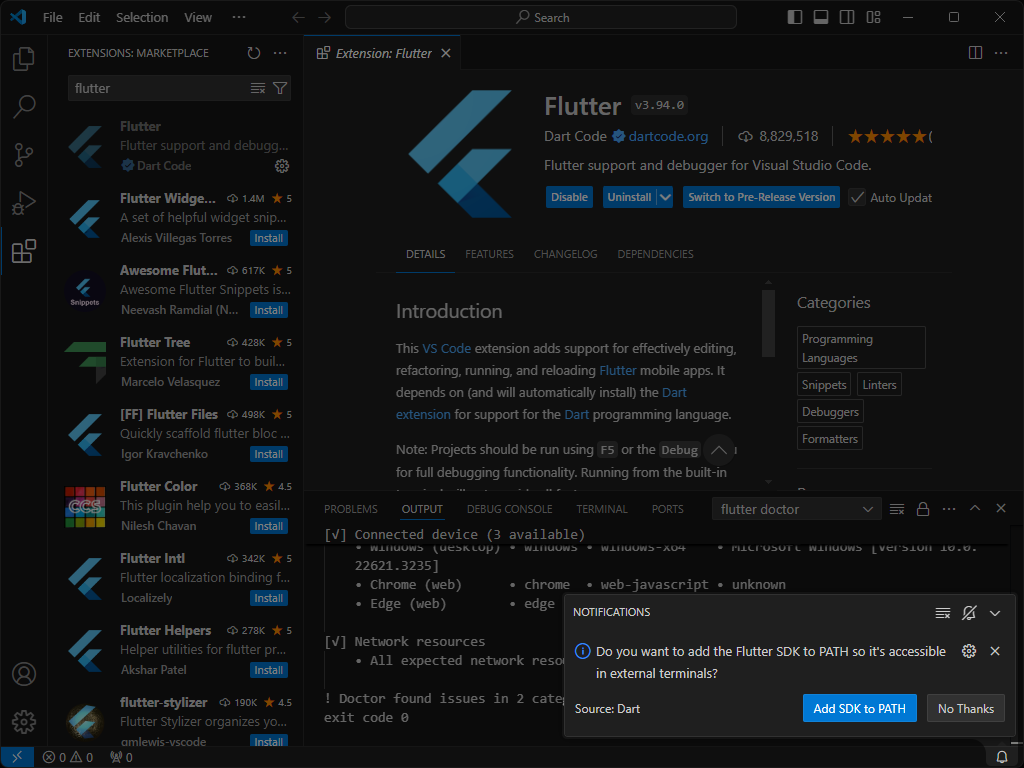
Task: Open Source Control view
Action: pyautogui.click(x=24, y=155)
